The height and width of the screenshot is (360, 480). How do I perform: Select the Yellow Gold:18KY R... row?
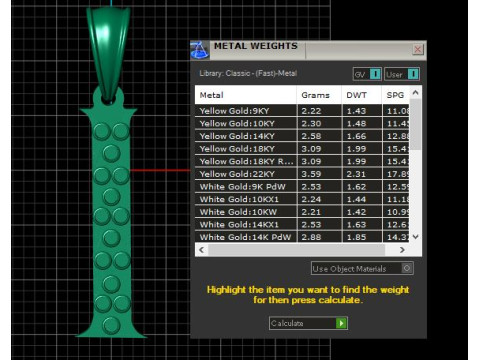coord(302,161)
